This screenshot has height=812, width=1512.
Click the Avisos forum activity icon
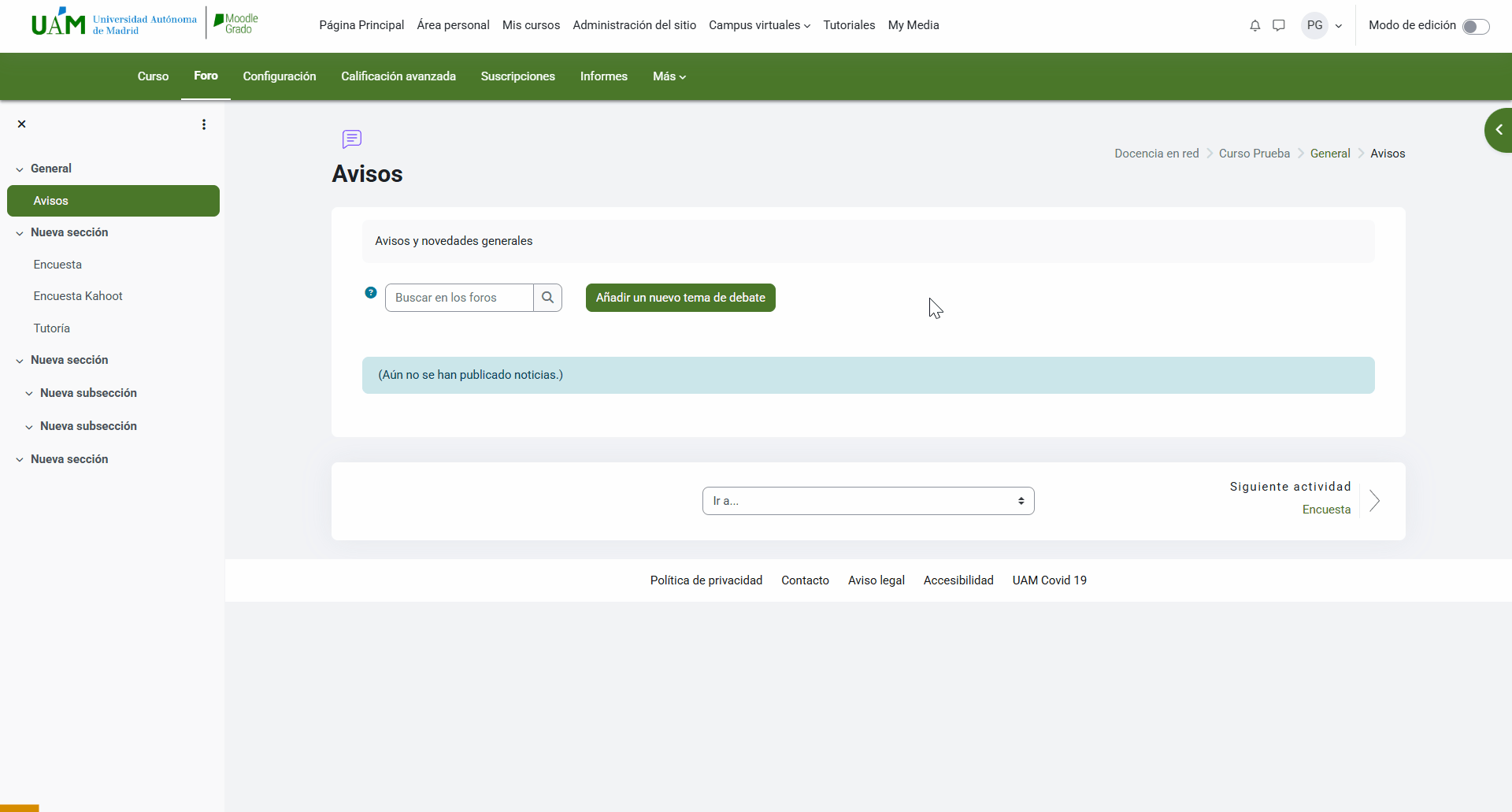pyautogui.click(x=352, y=139)
